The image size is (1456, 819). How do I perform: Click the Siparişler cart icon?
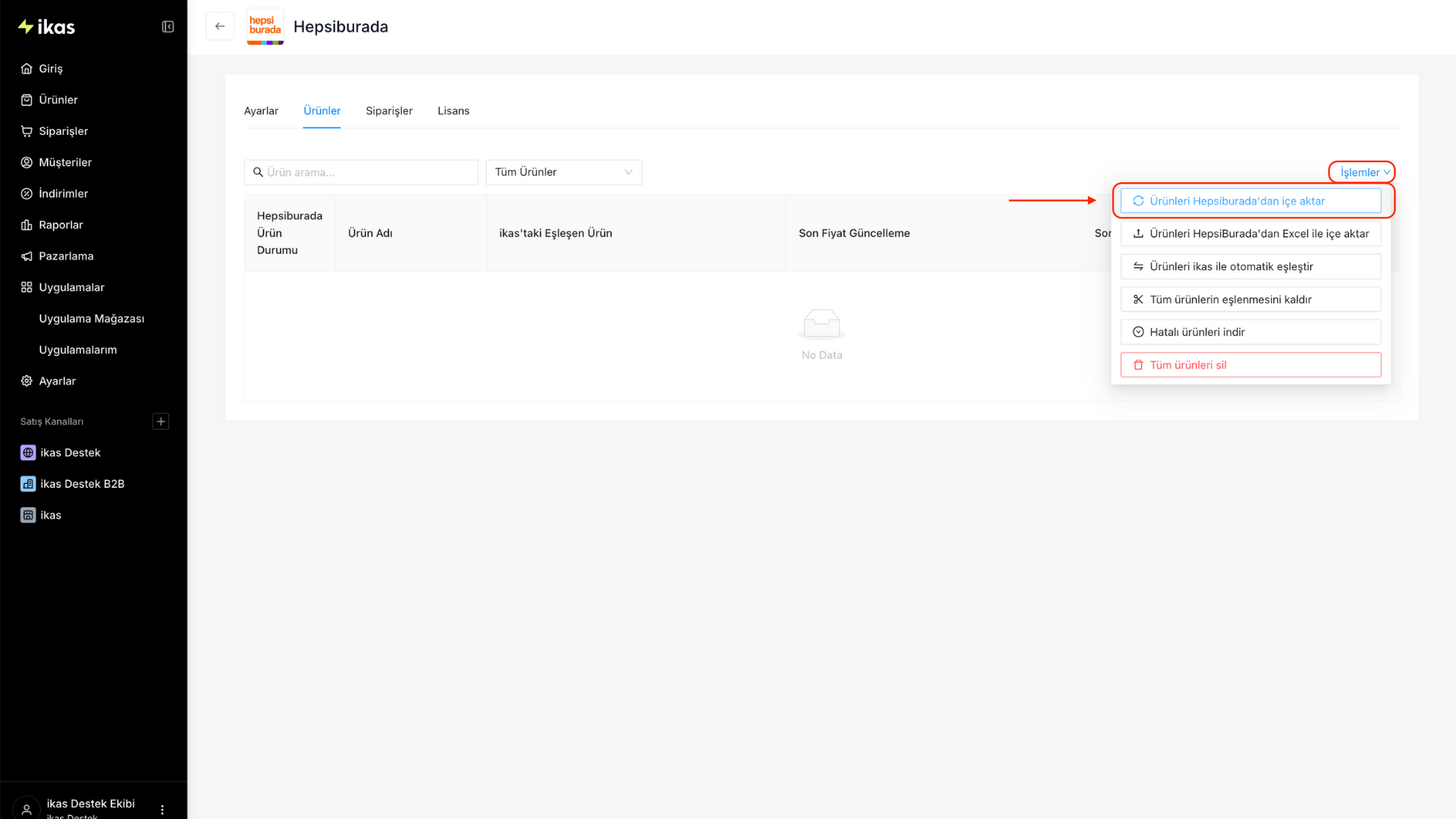coord(27,131)
